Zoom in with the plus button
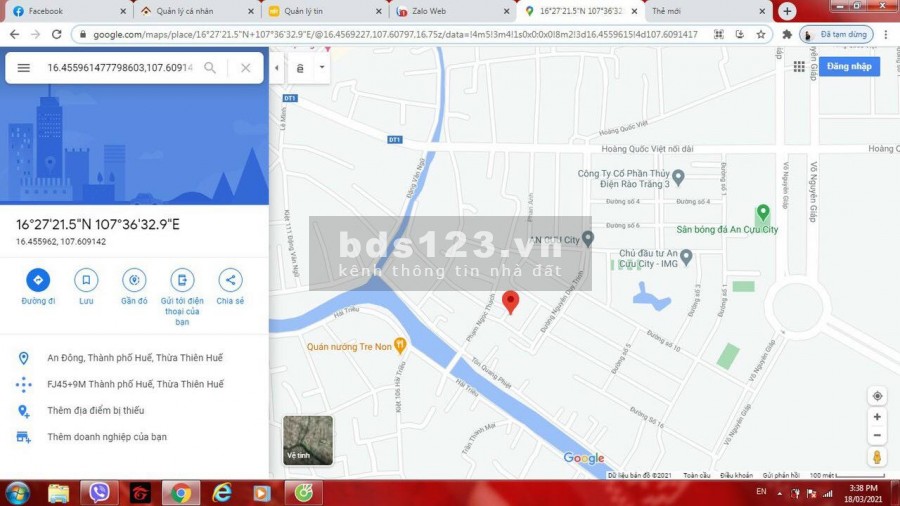Viewport: 900px width, 506px height. point(877,417)
